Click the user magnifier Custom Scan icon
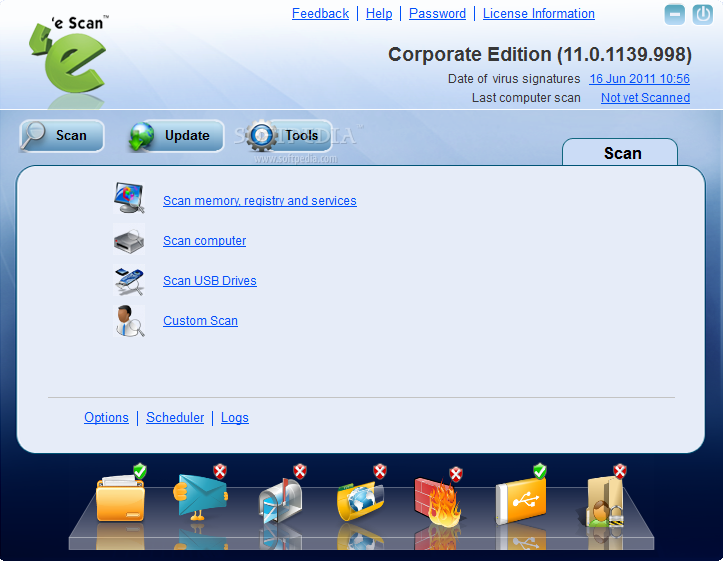The height and width of the screenshot is (561, 723). pyautogui.click(x=129, y=321)
